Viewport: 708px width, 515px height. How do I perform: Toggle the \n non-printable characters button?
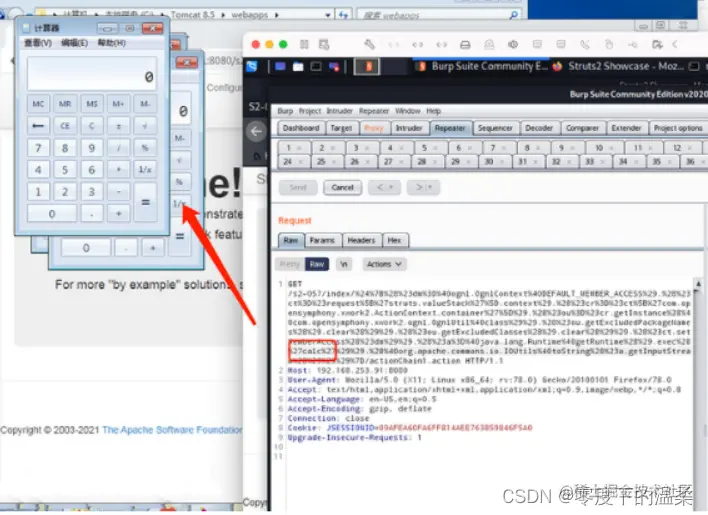344,264
